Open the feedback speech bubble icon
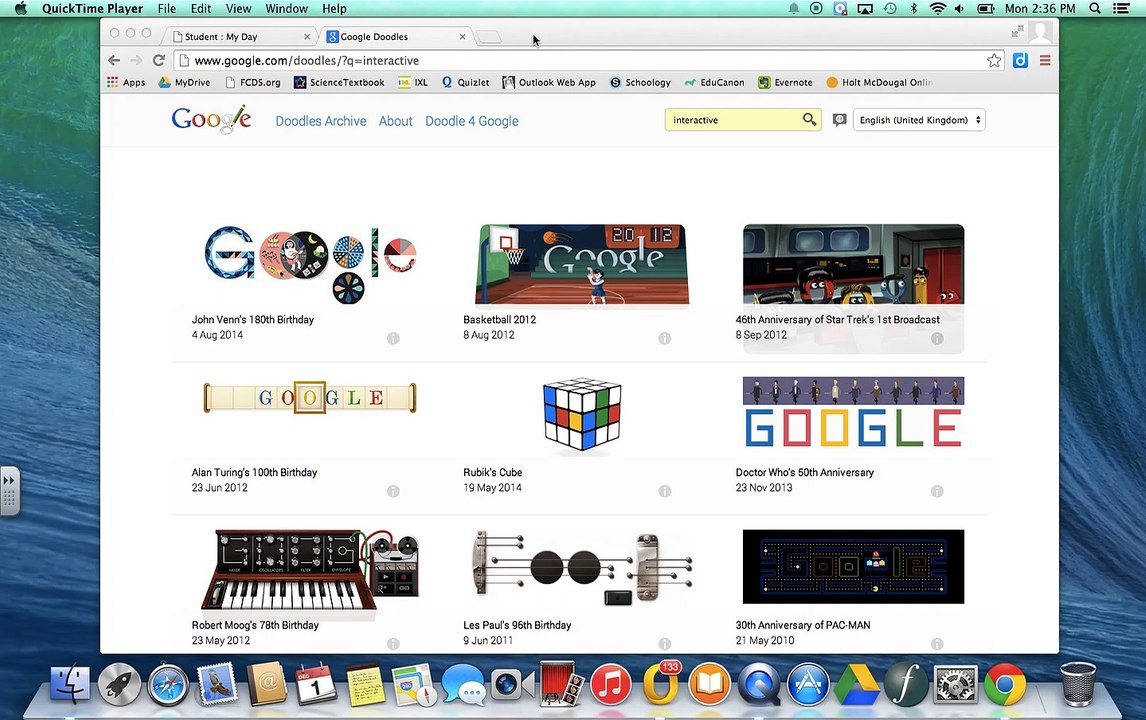This screenshot has height=720, width=1146. pyautogui.click(x=840, y=120)
